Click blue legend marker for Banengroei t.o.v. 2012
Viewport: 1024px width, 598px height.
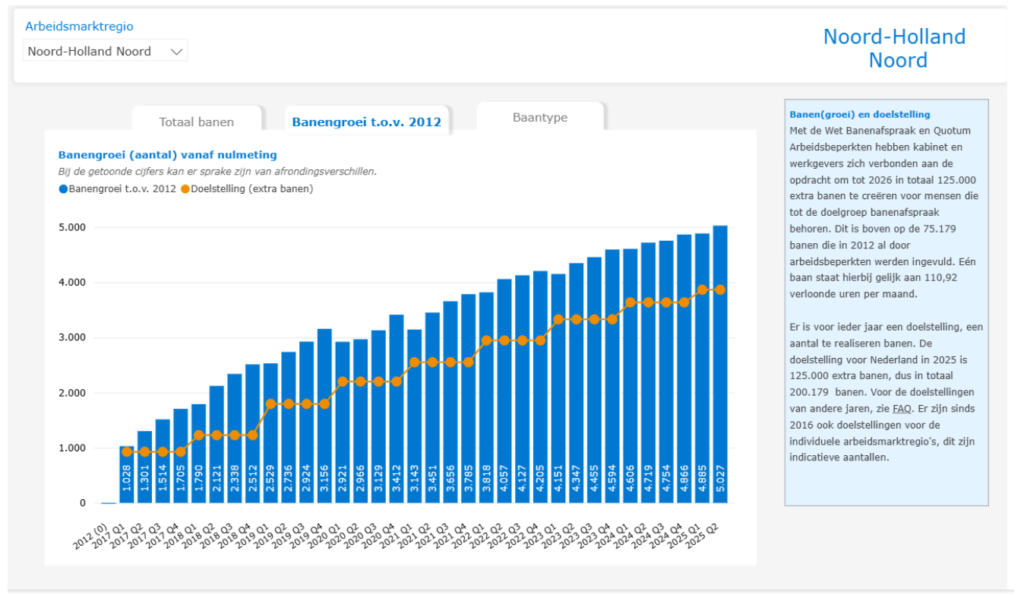(x=63, y=188)
